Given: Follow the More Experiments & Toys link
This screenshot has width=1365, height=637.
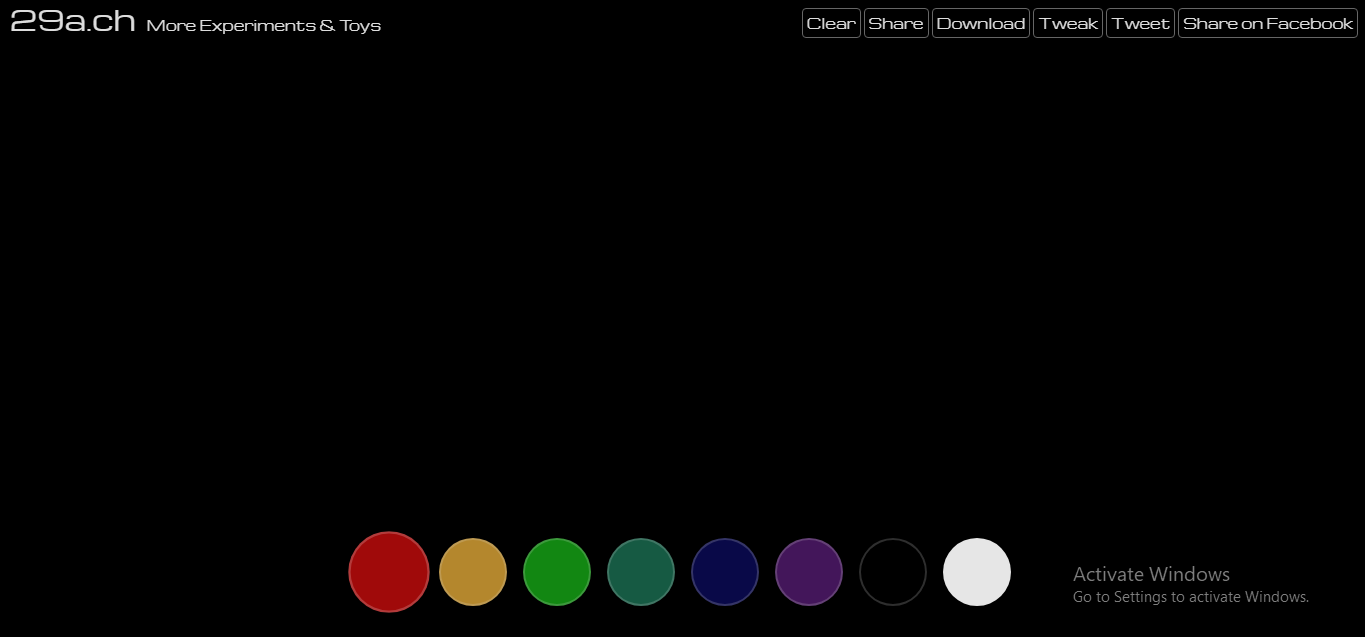Looking at the screenshot, I should pos(263,26).
